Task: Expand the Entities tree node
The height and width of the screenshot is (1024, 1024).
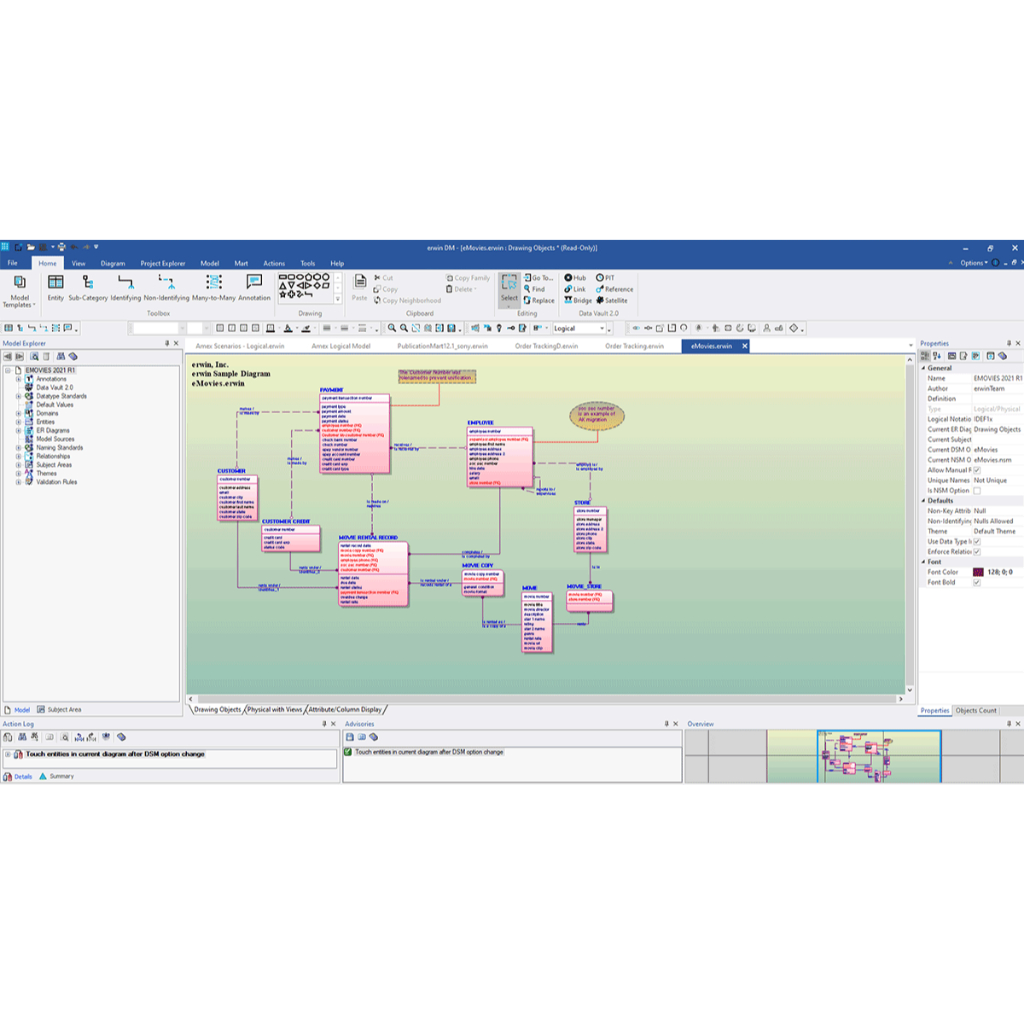Action: tap(18, 422)
